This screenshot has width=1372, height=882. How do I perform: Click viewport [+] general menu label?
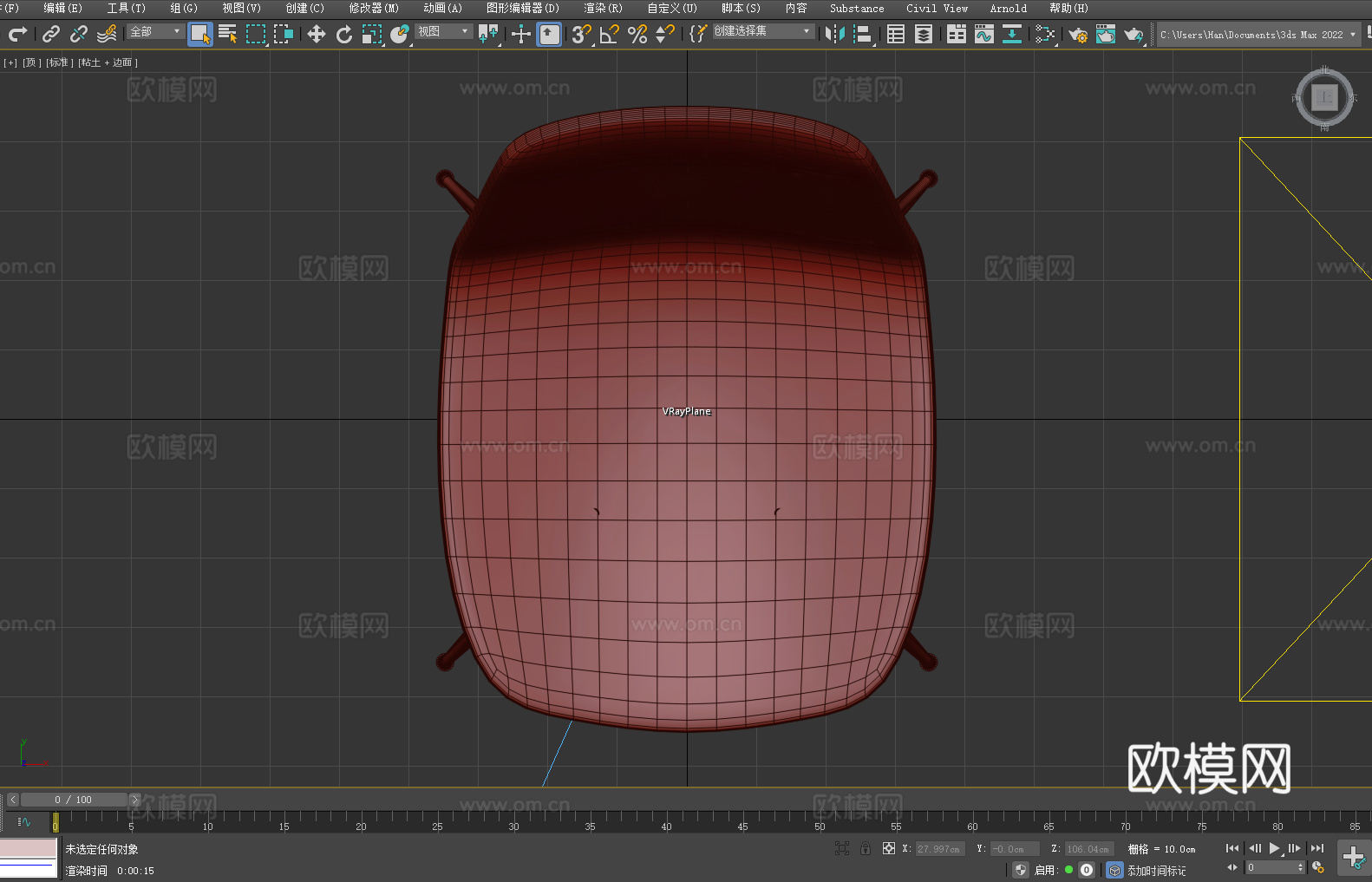[x=10, y=62]
